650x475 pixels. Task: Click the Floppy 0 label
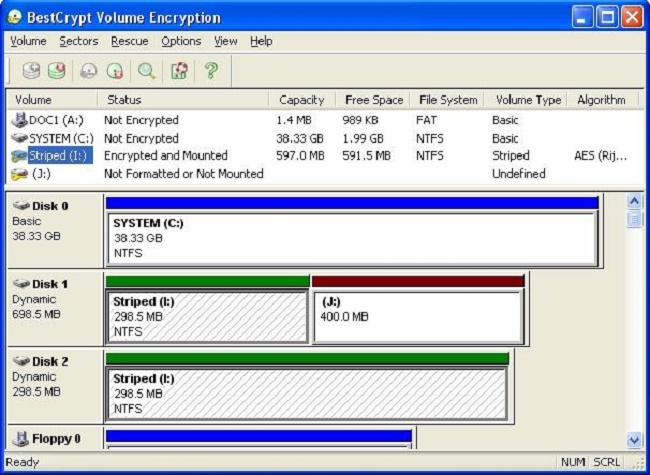(x=56, y=439)
